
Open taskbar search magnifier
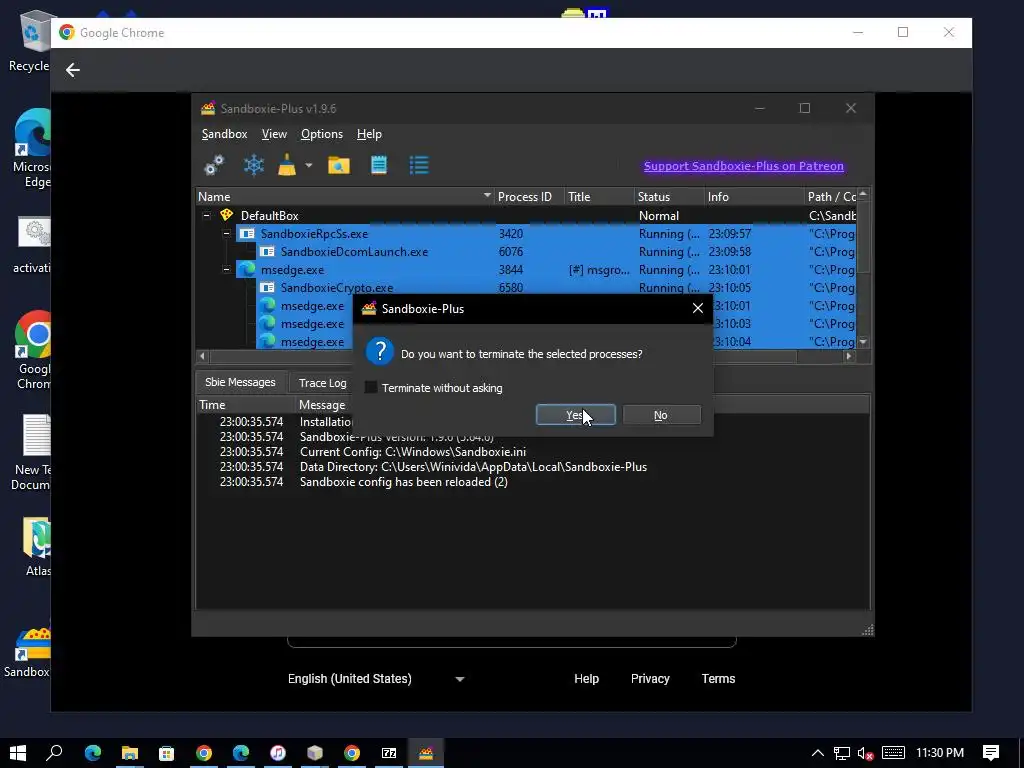pos(55,753)
